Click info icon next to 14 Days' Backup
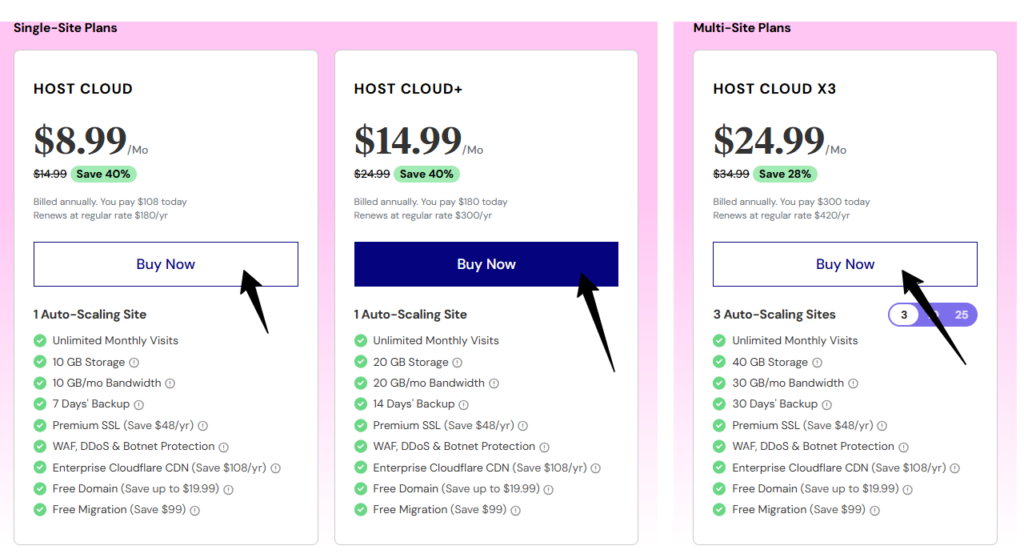 (464, 405)
